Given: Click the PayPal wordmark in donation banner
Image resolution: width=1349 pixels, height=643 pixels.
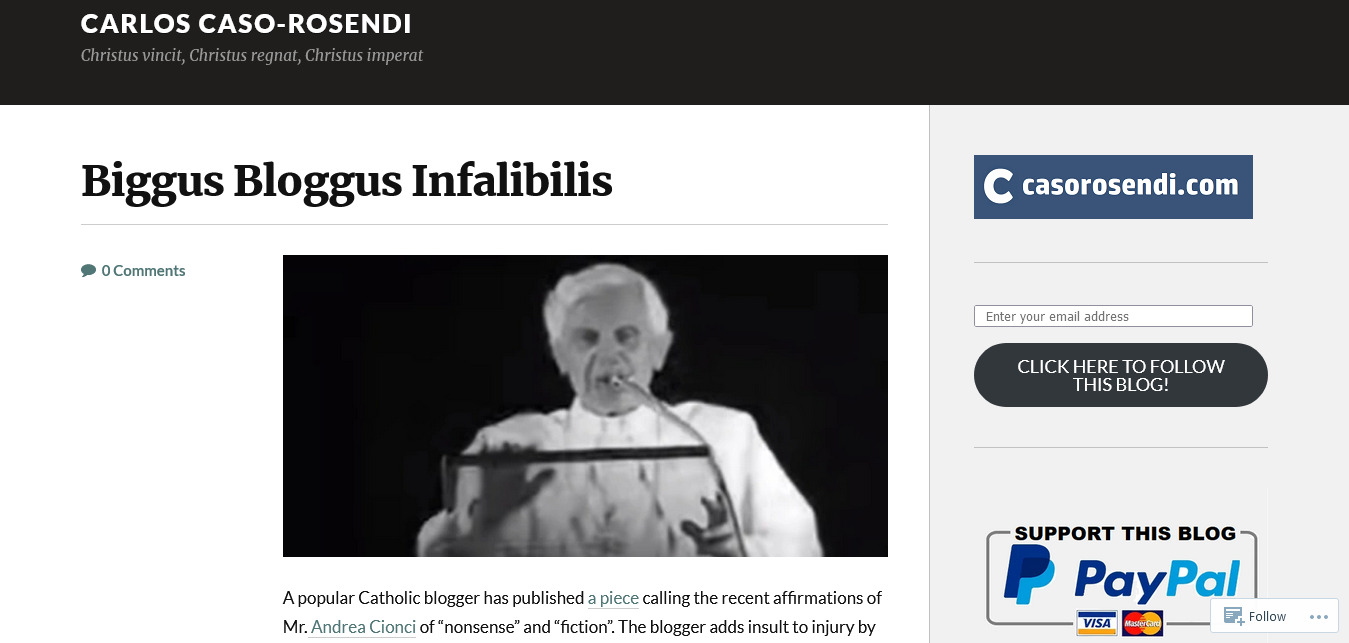Looking at the screenshot, I should point(1157,579).
